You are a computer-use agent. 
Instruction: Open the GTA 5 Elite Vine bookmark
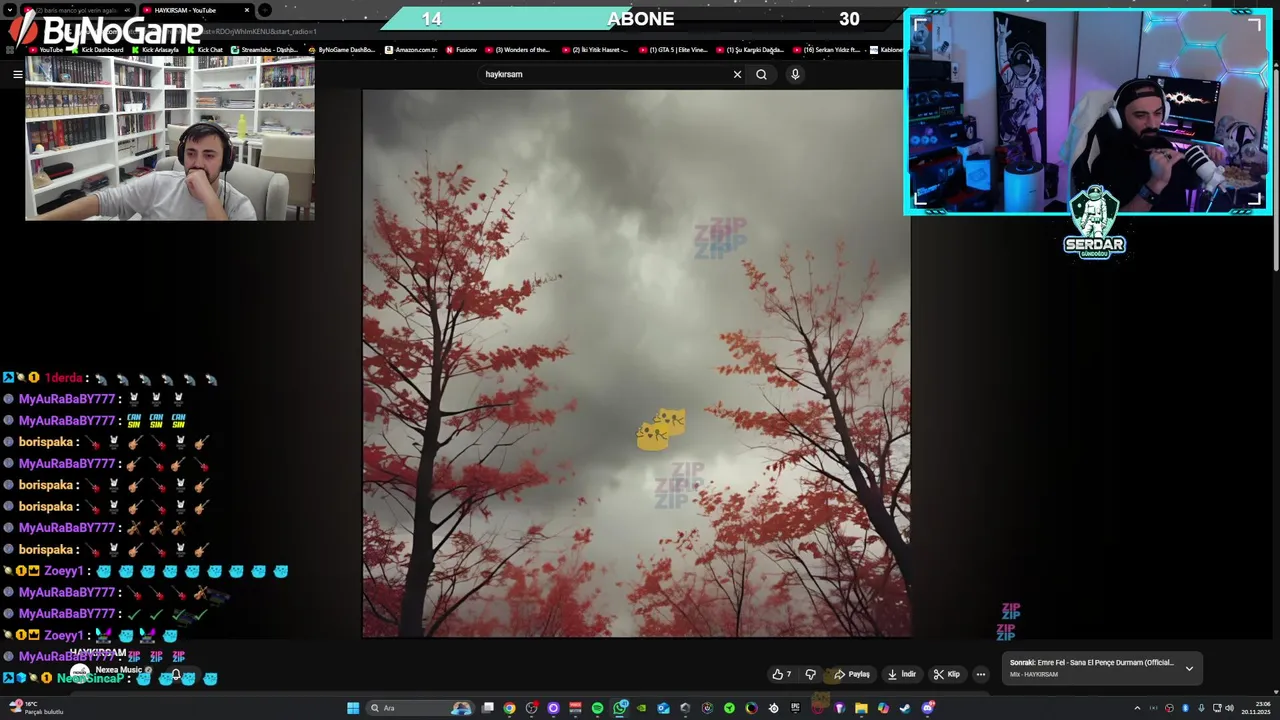pyautogui.click(x=674, y=50)
